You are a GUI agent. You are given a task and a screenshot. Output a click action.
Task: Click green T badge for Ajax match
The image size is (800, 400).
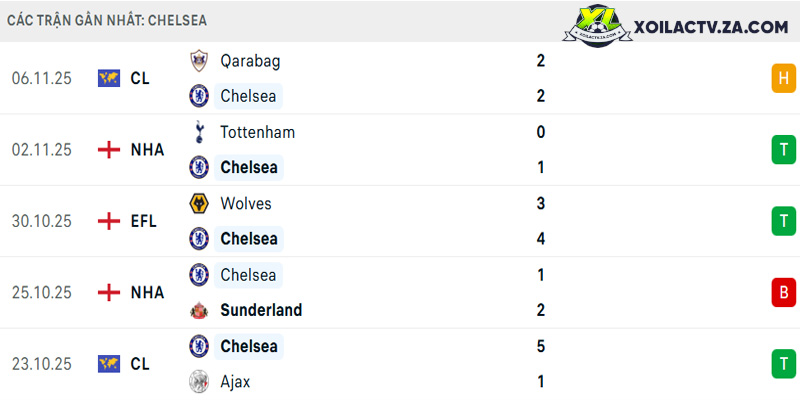(784, 364)
